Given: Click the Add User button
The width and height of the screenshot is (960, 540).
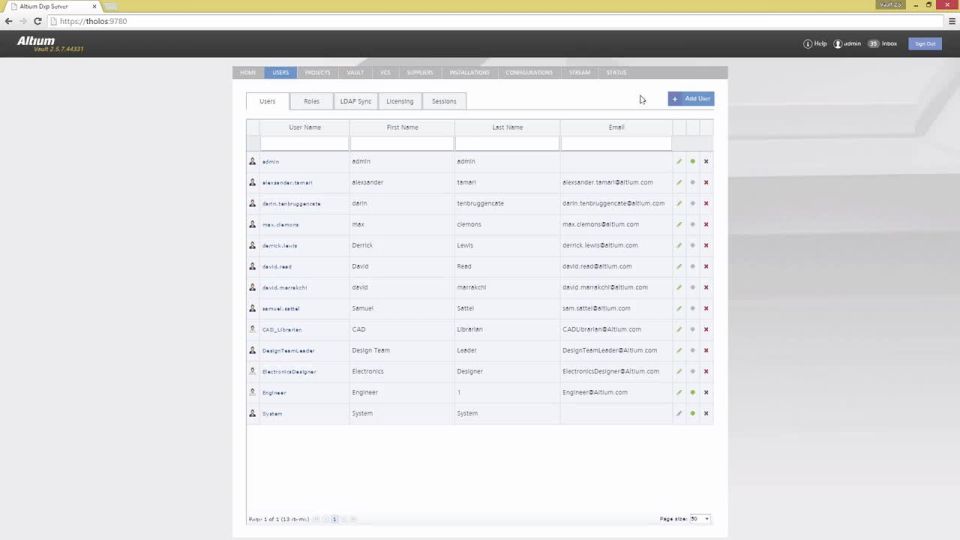Looking at the screenshot, I should click(691, 99).
